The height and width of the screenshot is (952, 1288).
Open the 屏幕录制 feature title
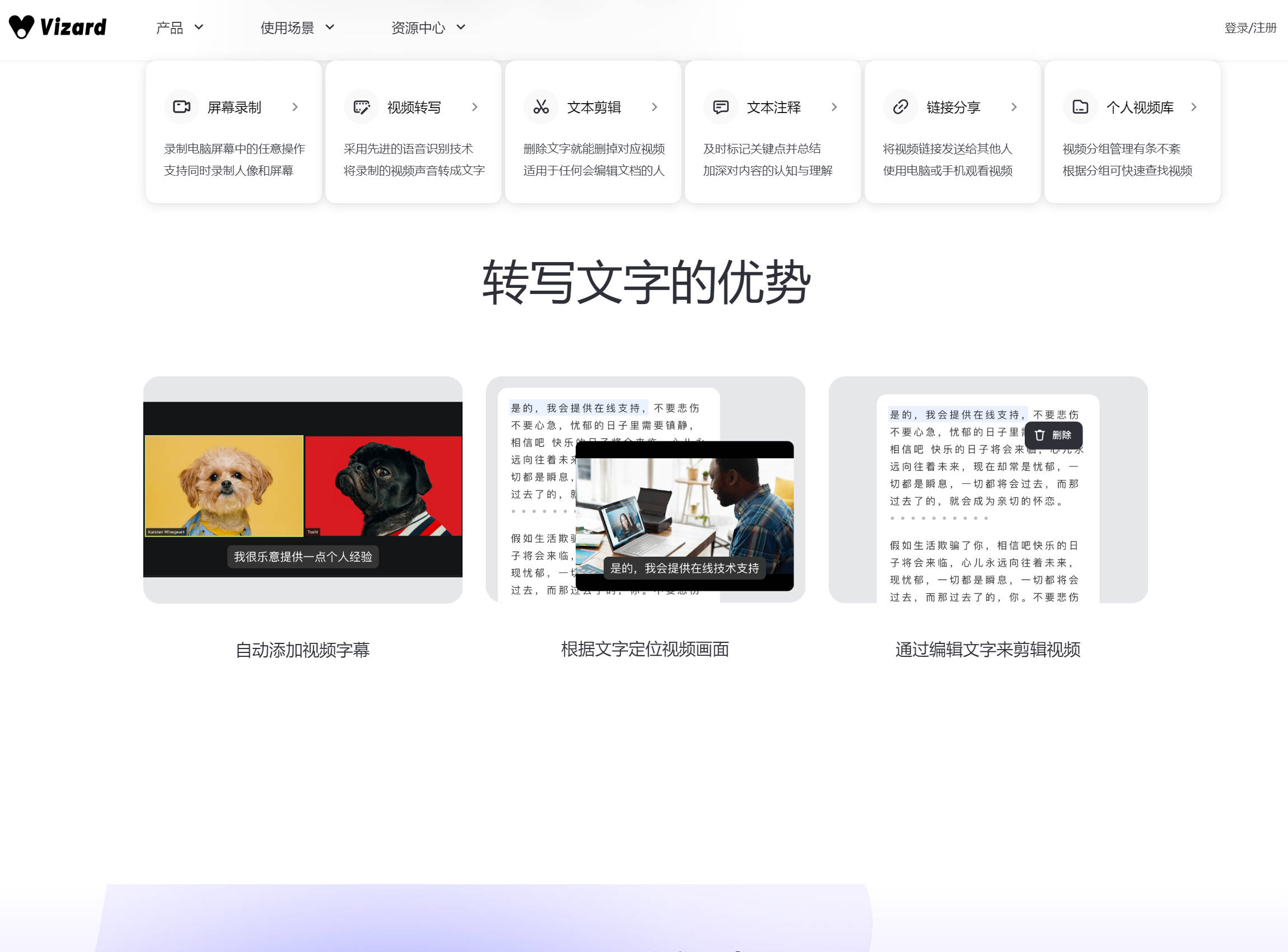tap(234, 107)
